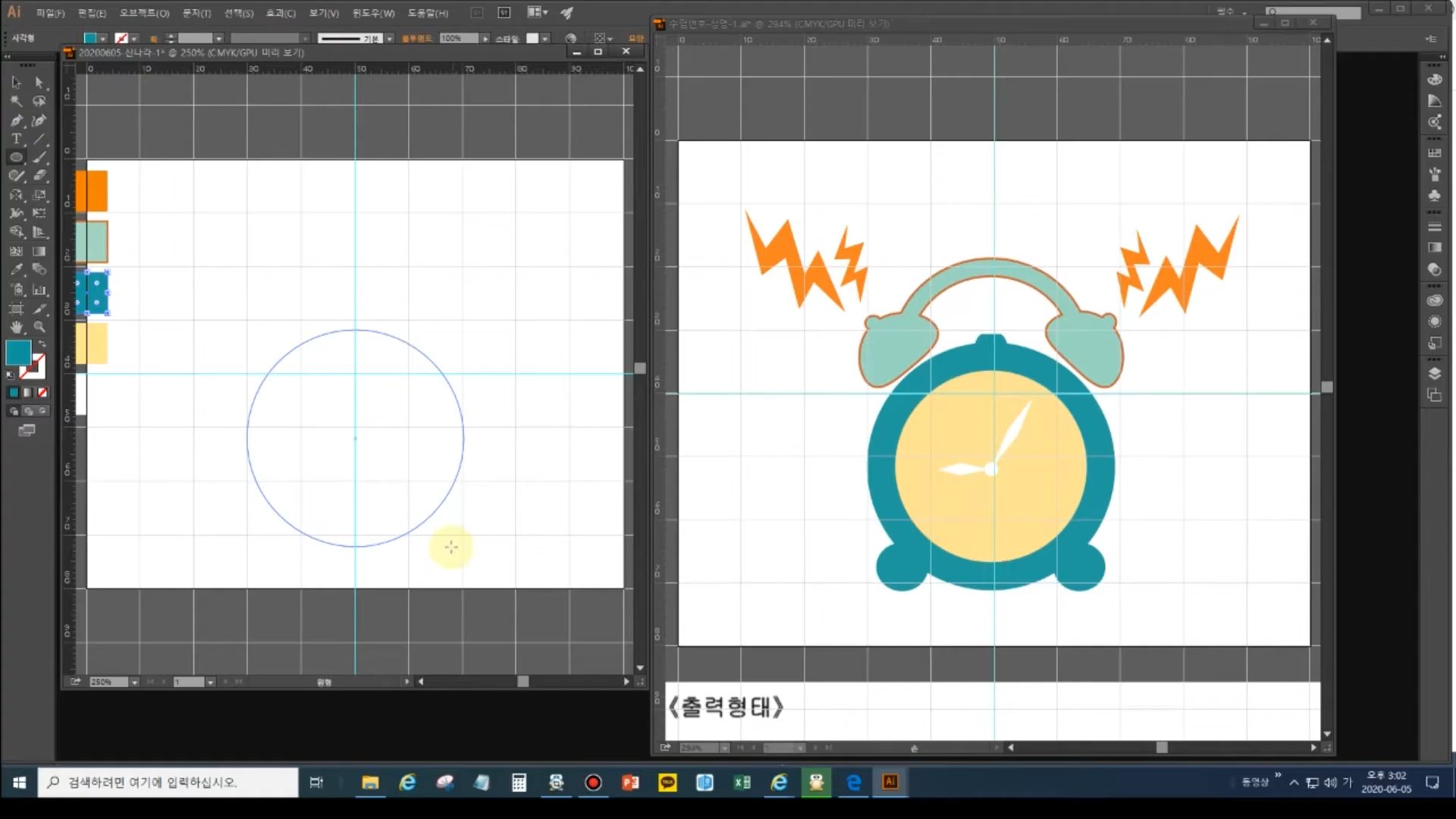Open the 오브젝트(O) menu
This screenshot has height=819, width=1456.
coord(144,13)
